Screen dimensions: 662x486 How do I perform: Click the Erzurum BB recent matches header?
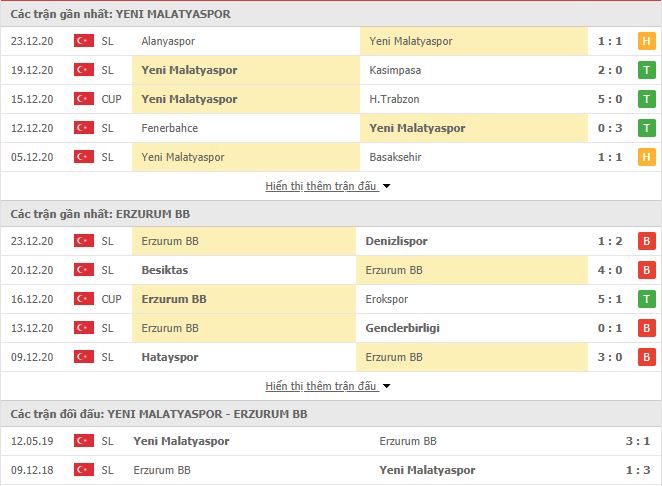[x=331, y=214]
